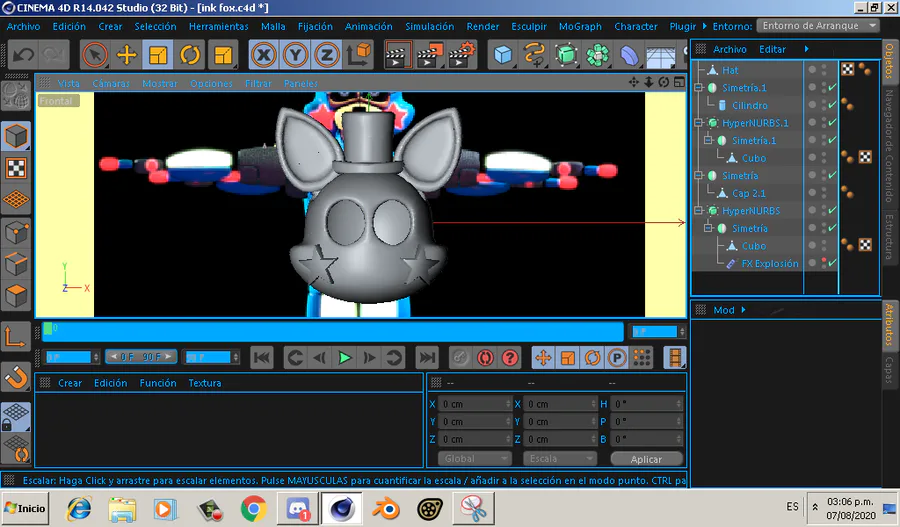Image resolution: width=900 pixels, height=527 pixels.
Task: Open the Escala dropdown in coordinates panel
Action: (560, 459)
